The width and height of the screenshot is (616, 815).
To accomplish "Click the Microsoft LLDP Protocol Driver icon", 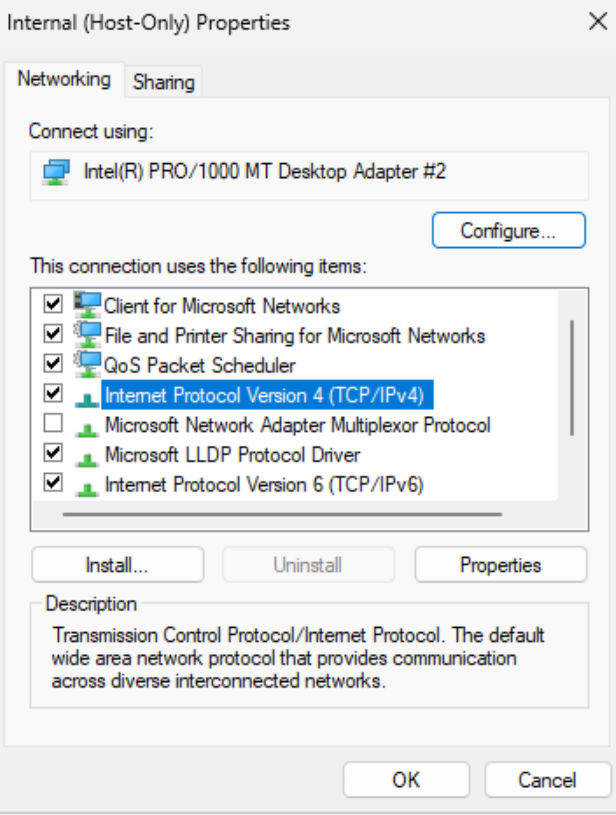I will (x=87, y=459).
